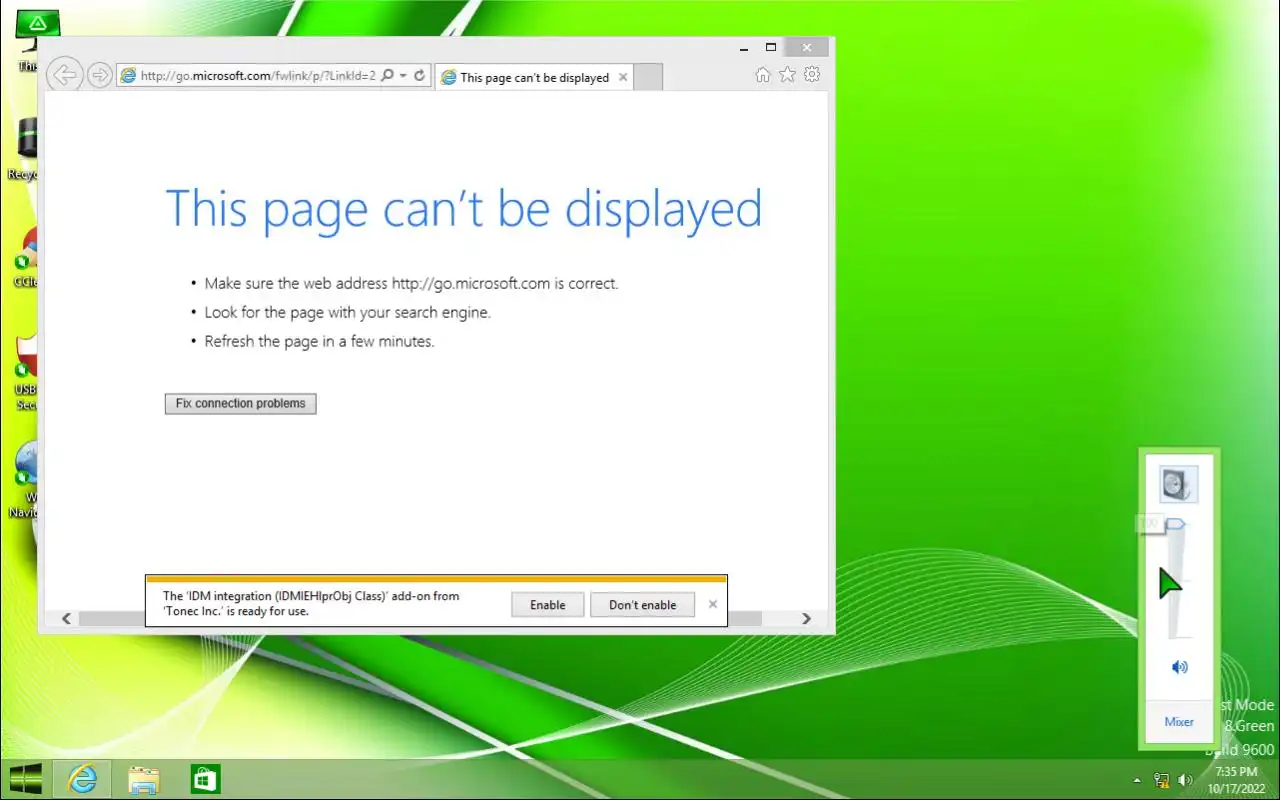The height and width of the screenshot is (800, 1280).
Task: Click Fix connection problems button
Action: click(x=240, y=403)
